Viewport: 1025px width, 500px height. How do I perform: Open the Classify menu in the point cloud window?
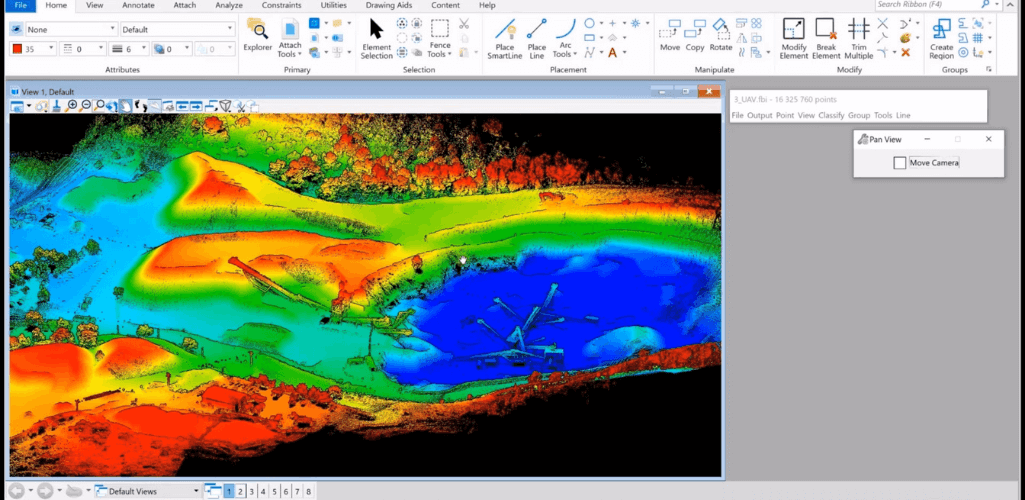point(831,116)
